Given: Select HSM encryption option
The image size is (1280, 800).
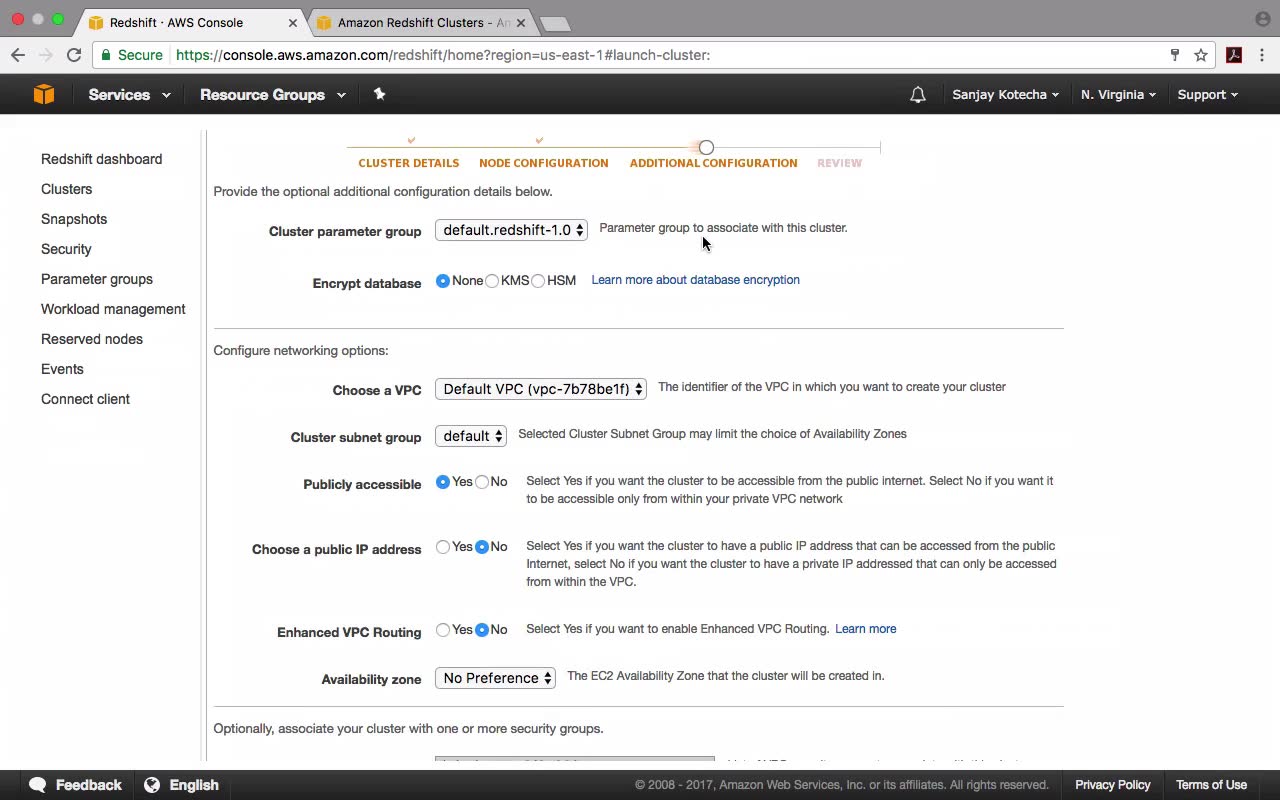Looking at the screenshot, I should [538, 281].
